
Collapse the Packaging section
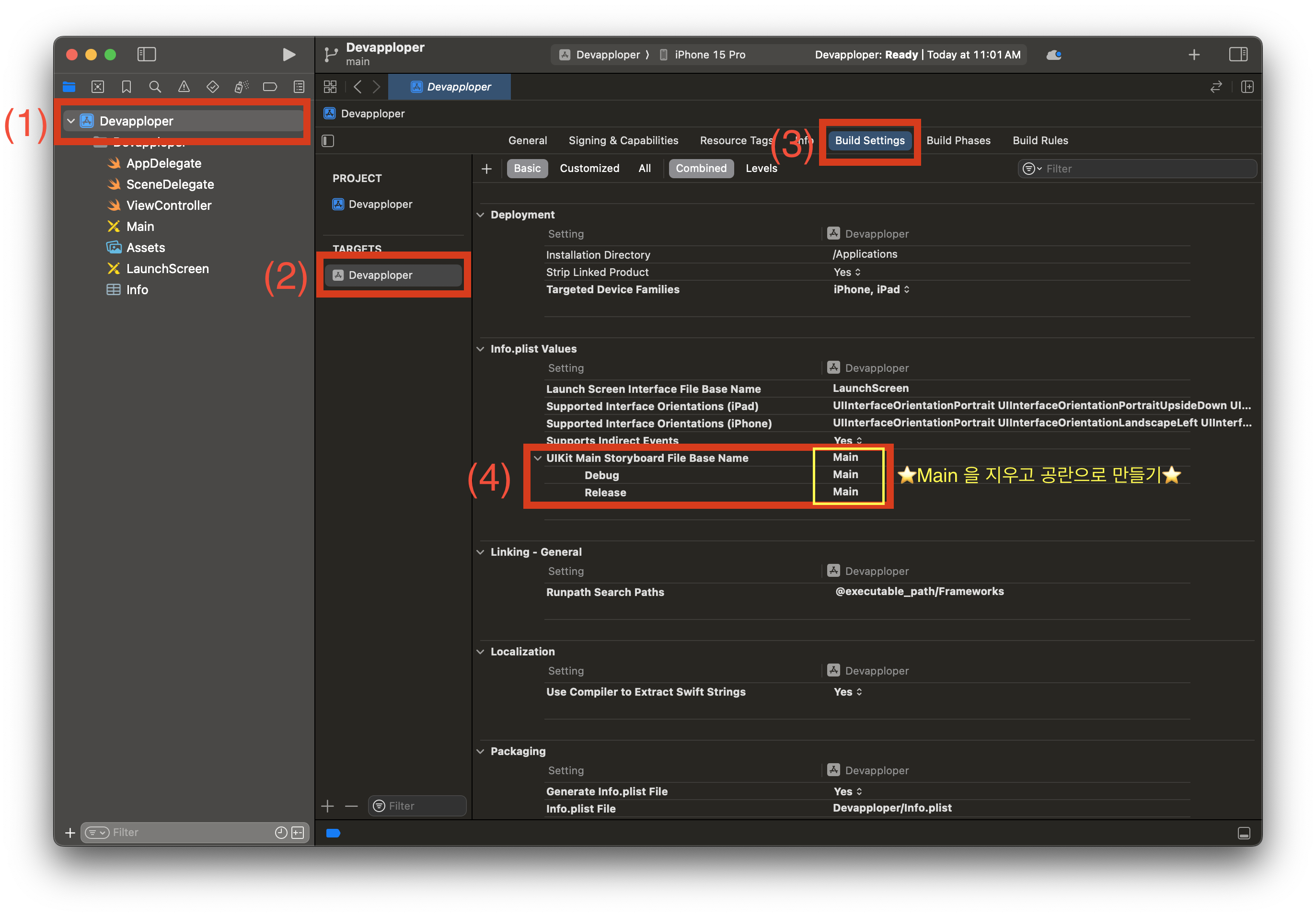click(480, 751)
